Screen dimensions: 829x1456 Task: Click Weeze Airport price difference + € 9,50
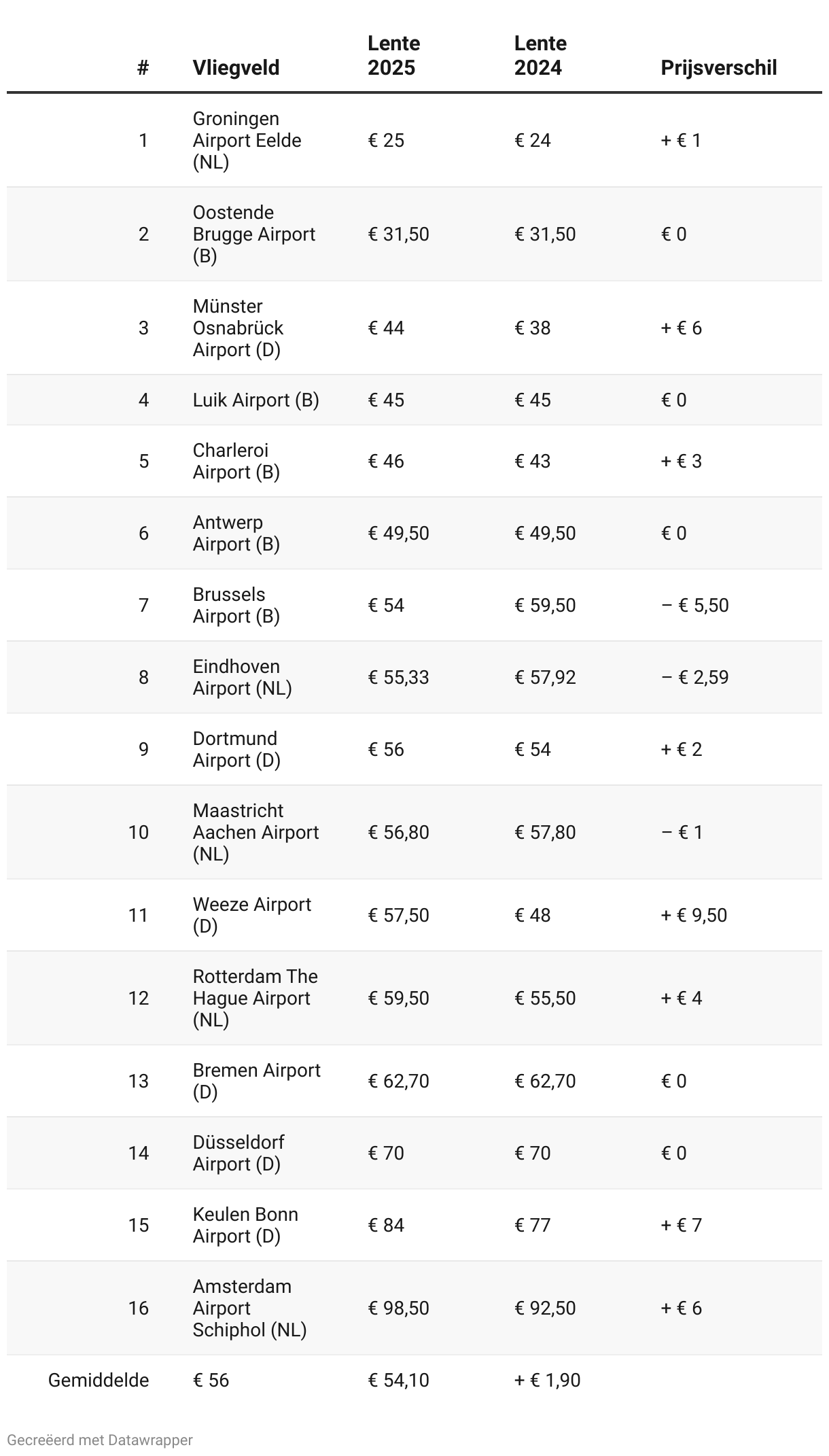(694, 915)
